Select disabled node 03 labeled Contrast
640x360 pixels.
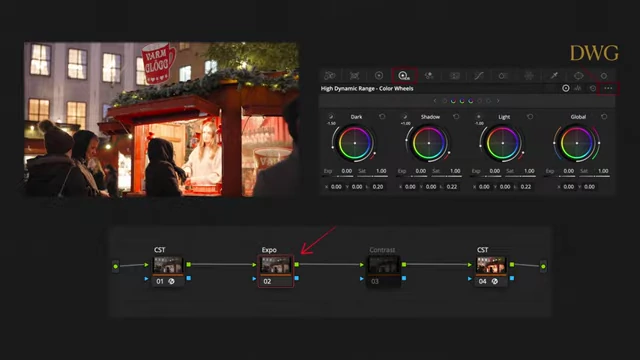[x=383, y=271]
